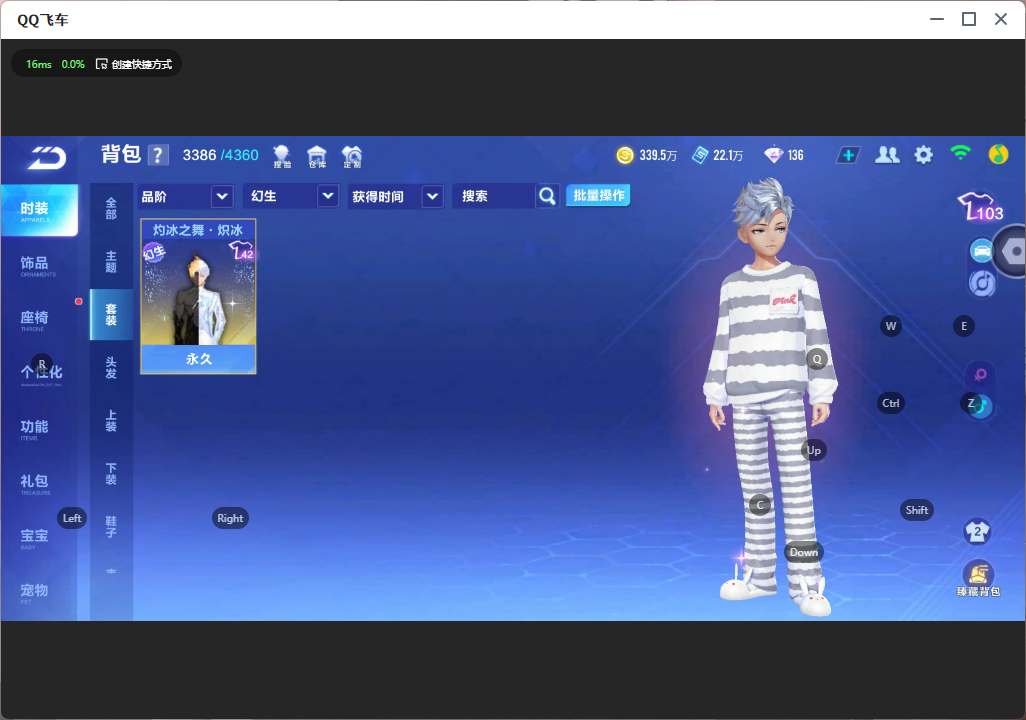Click the shirt 42 badge on outfit card
Viewport: 1026px width, 720px height.
coord(241,251)
